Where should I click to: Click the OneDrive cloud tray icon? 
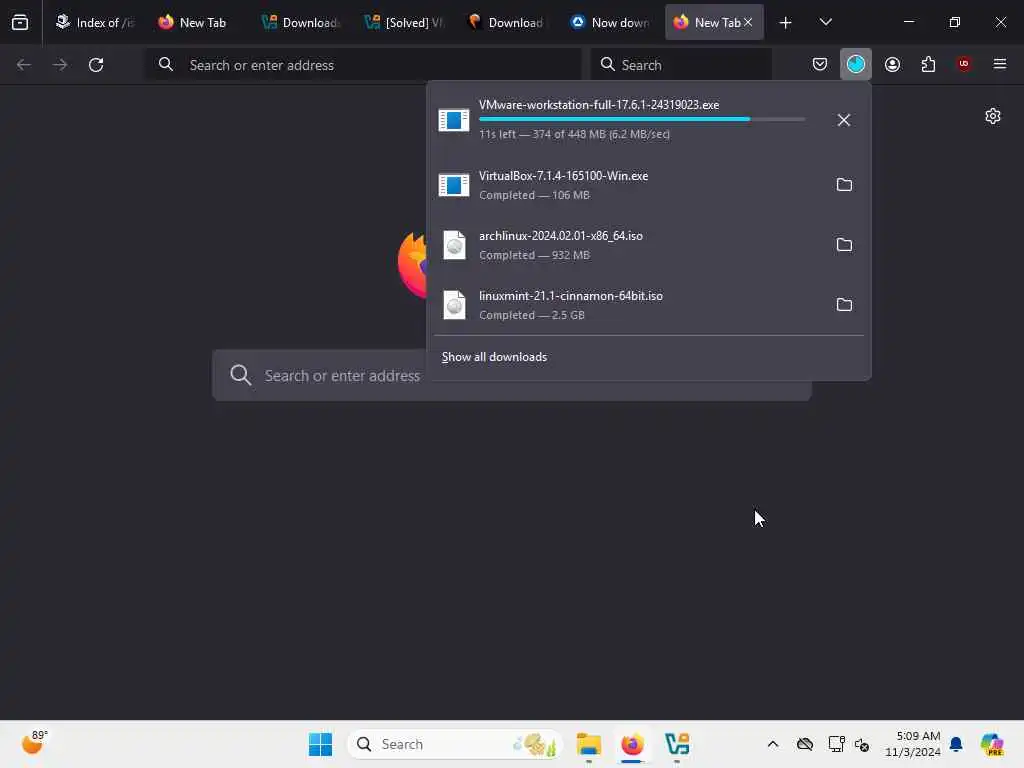coord(805,744)
